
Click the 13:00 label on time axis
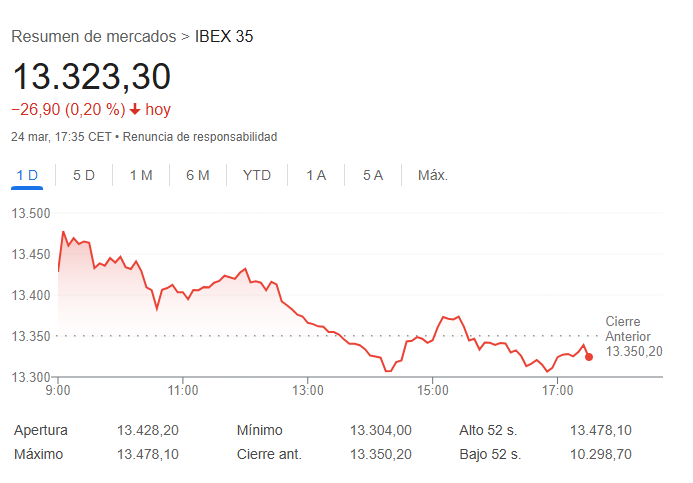(x=308, y=390)
